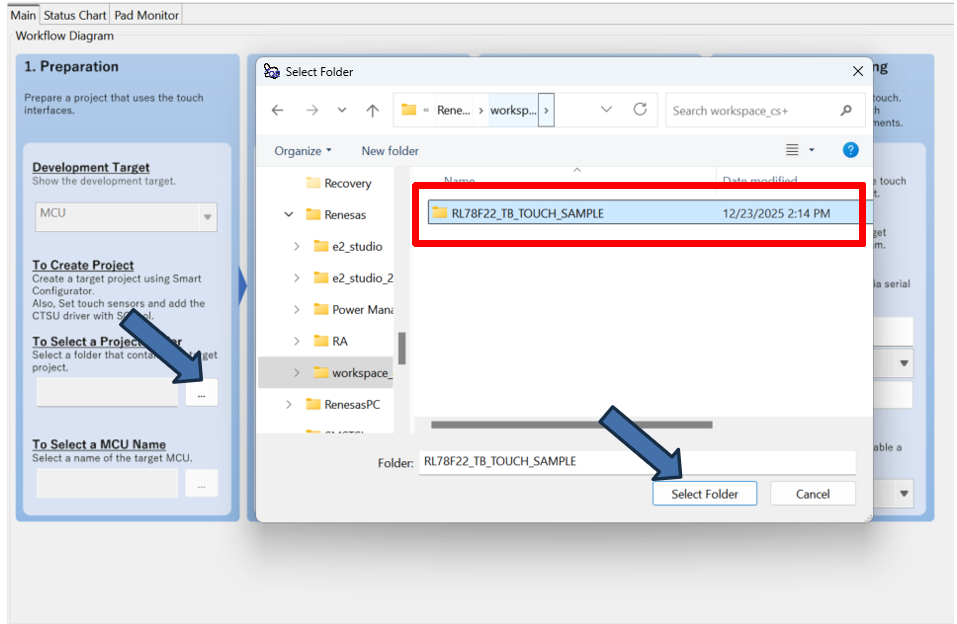
Task: Expand the workspace_ tree node
Action: tap(297, 372)
